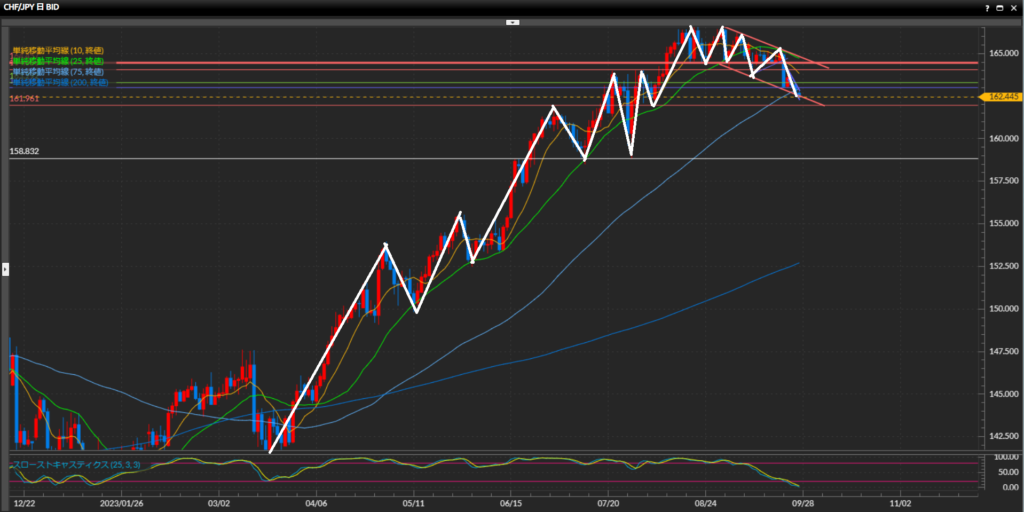Click the CHF/JPY BID window title
Viewport: 1024px width, 512px height.
point(32,6)
